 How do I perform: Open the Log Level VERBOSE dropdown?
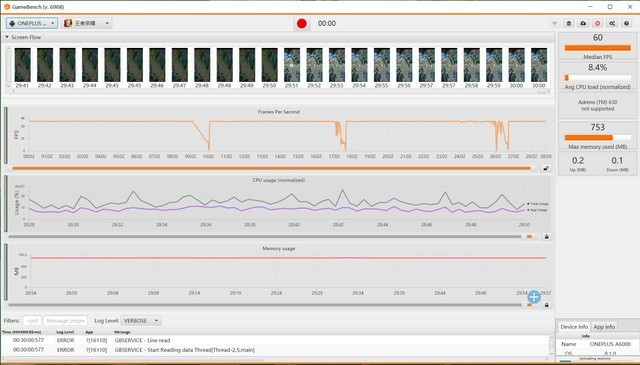[x=141, y=320]
